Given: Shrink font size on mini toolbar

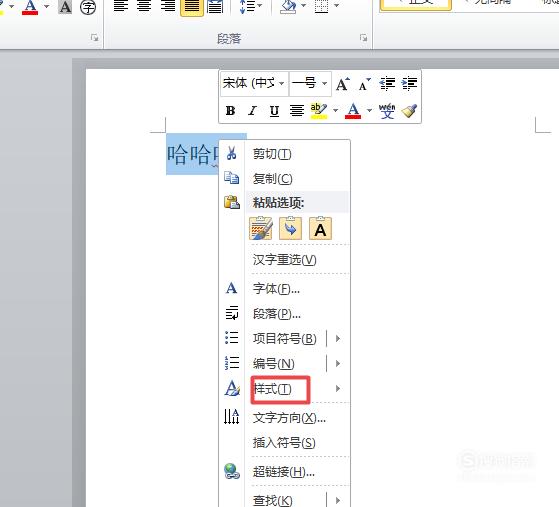Looking at the screenshot, I should [364, 84].
